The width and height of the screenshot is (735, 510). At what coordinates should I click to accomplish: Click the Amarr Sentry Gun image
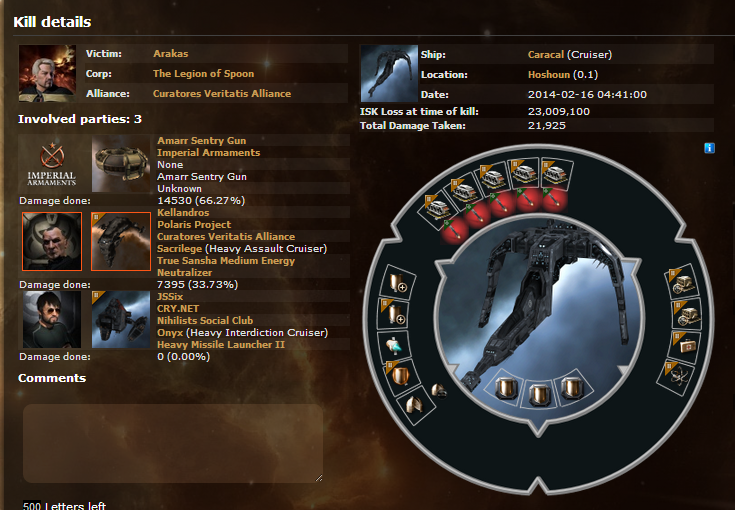click(121, 164)
